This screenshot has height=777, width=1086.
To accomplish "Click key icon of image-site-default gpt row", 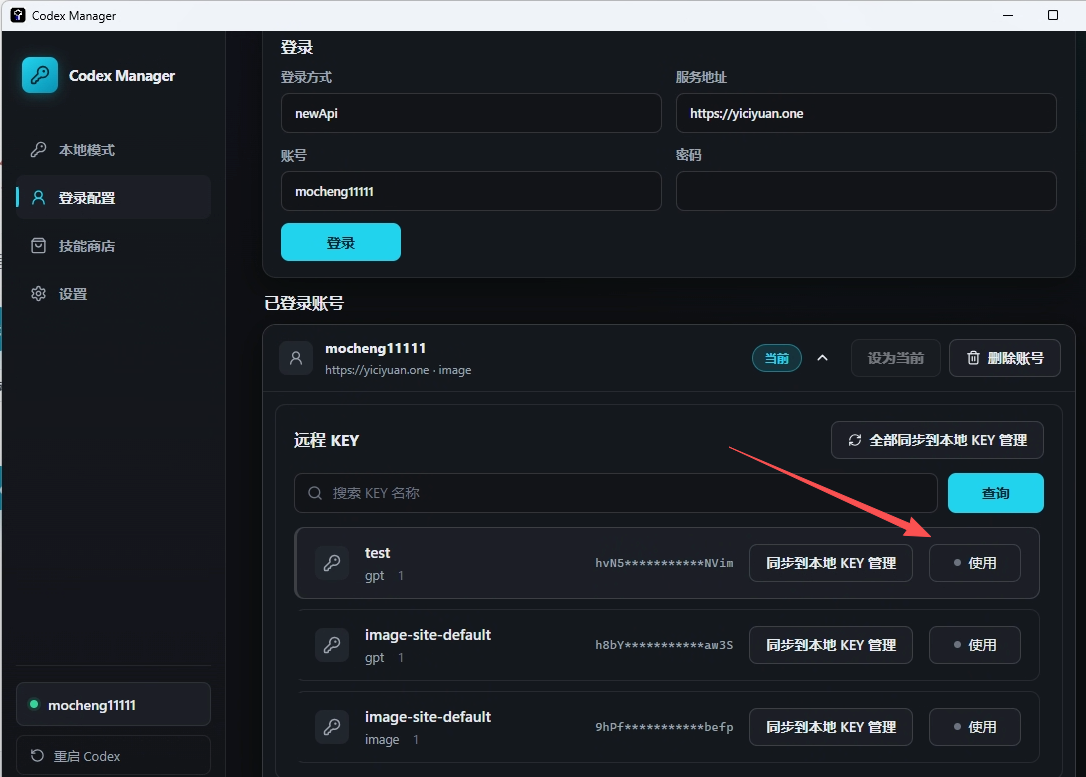I will pyautogui.click(x=332, y=645).
